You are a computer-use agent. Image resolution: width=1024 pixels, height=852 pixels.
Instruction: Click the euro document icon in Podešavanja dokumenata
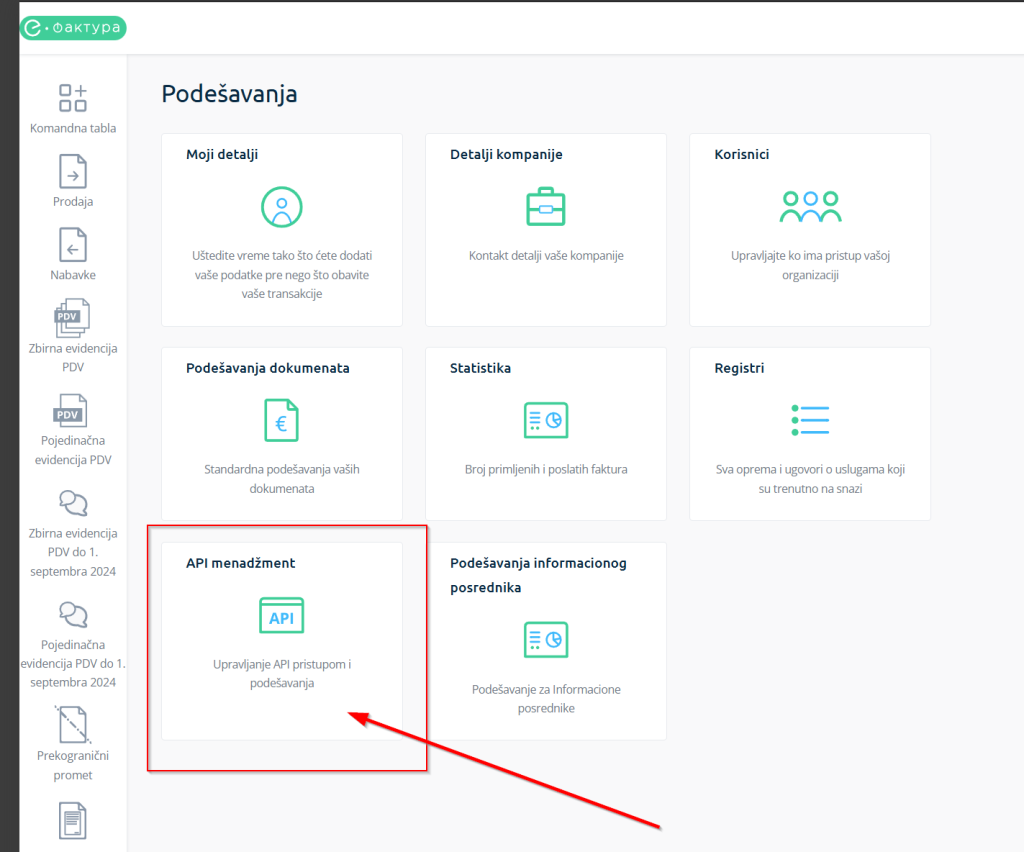pos(281,420)
